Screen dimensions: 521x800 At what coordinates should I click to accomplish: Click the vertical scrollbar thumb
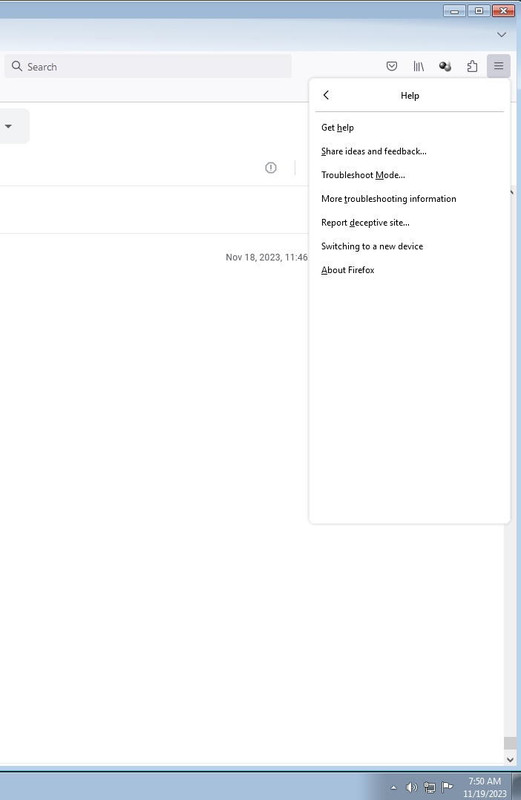[x=510, y=743]
